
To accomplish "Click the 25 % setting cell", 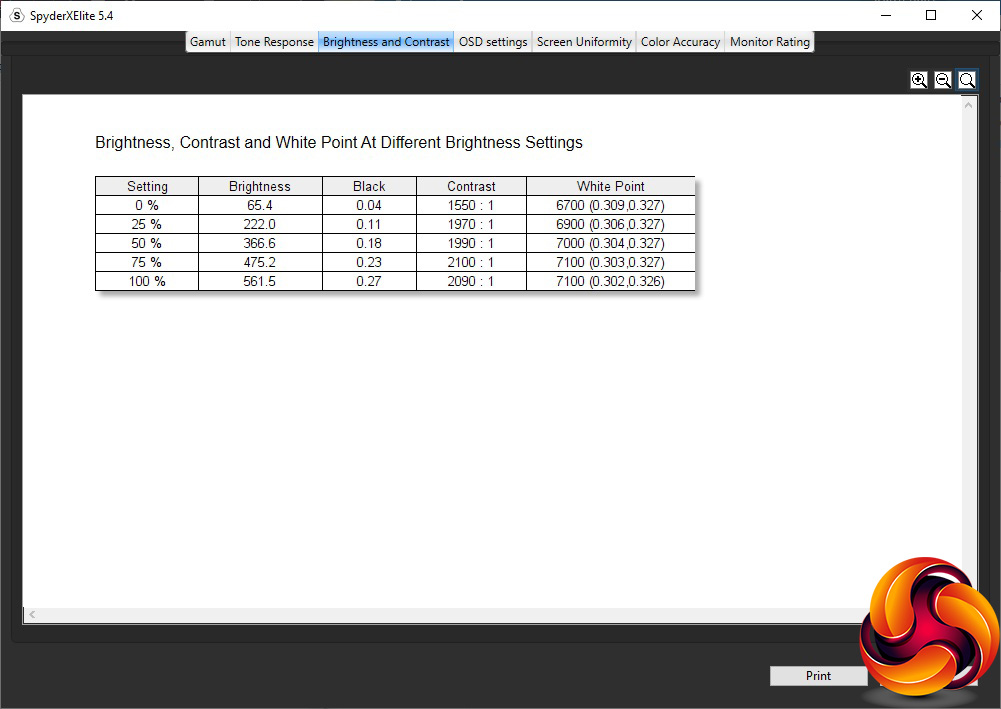I will [147, 225].
